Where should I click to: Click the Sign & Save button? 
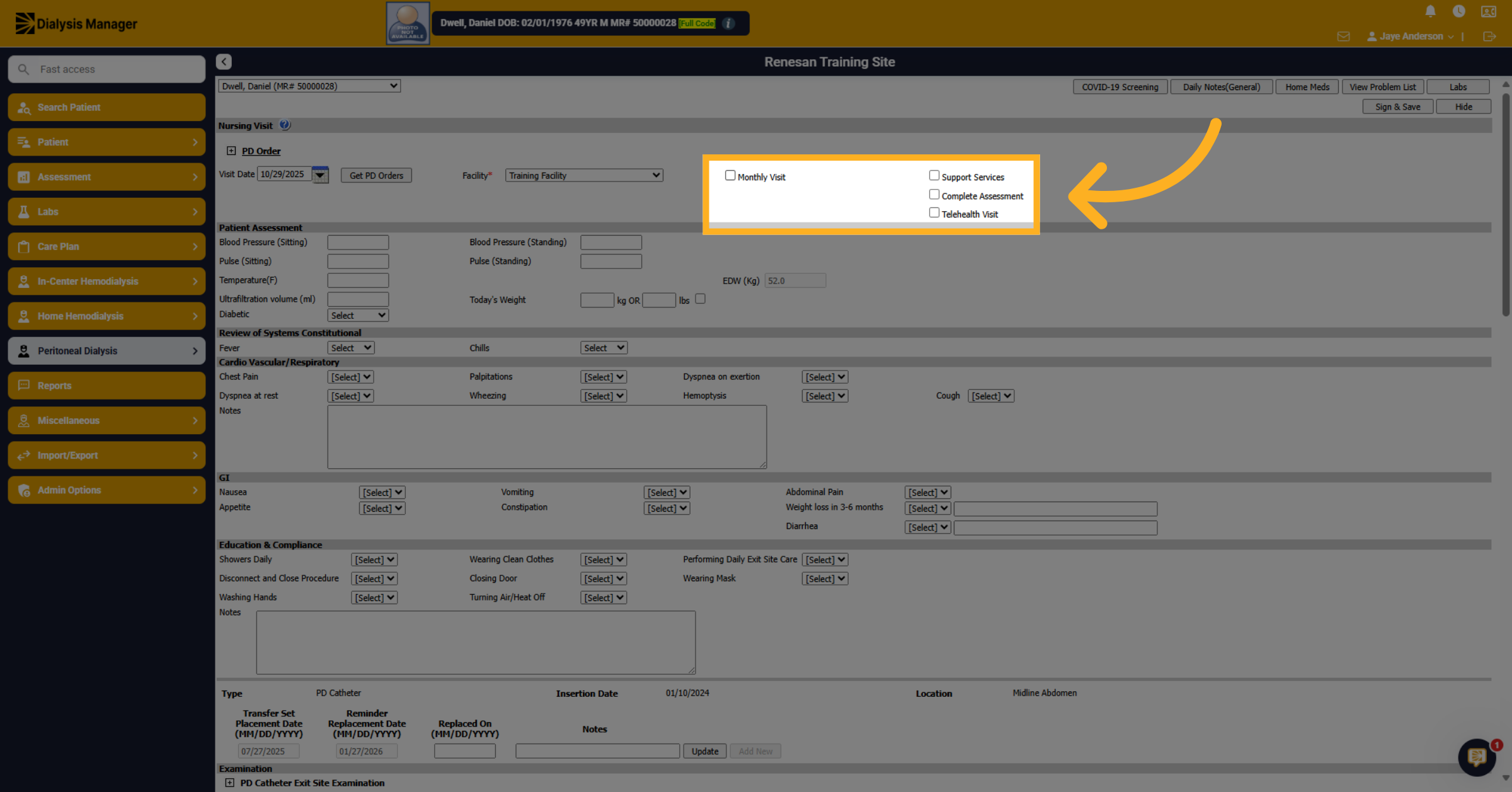point(1397,106)
